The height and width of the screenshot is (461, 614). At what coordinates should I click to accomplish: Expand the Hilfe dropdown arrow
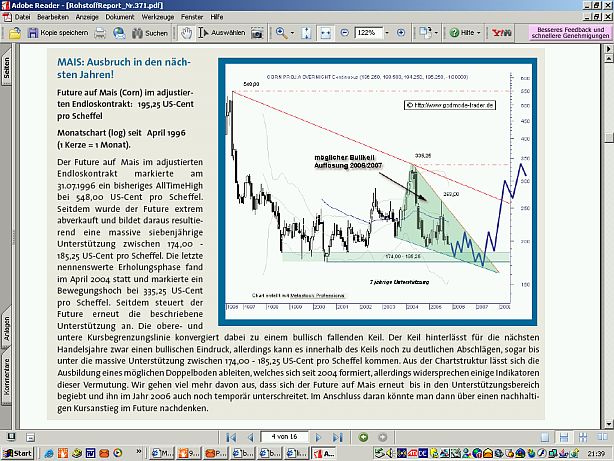click(x=479, y=33)
